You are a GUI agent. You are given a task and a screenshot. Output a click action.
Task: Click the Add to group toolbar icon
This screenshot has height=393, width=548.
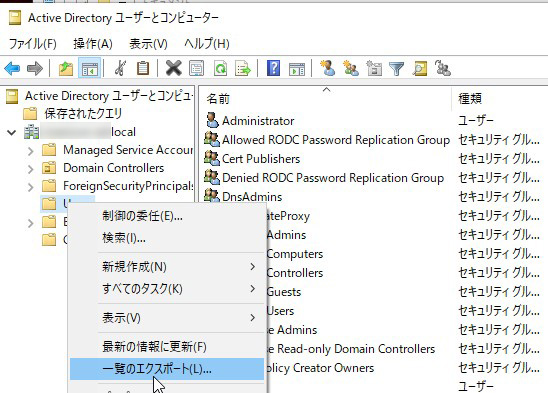442,68
